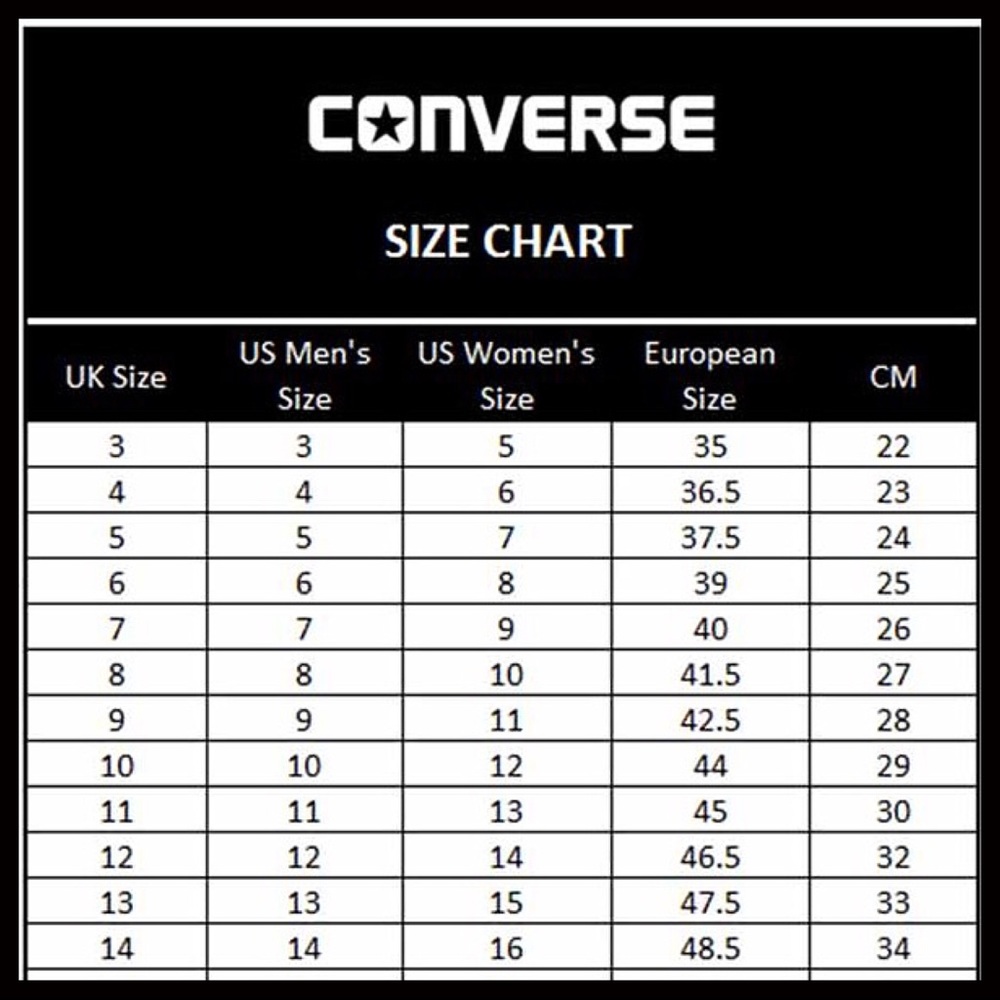The width and height of the screenshot is (1000, 1000).
Task: Click US Men's size 10 cell
Action: [x=304, y=766]
